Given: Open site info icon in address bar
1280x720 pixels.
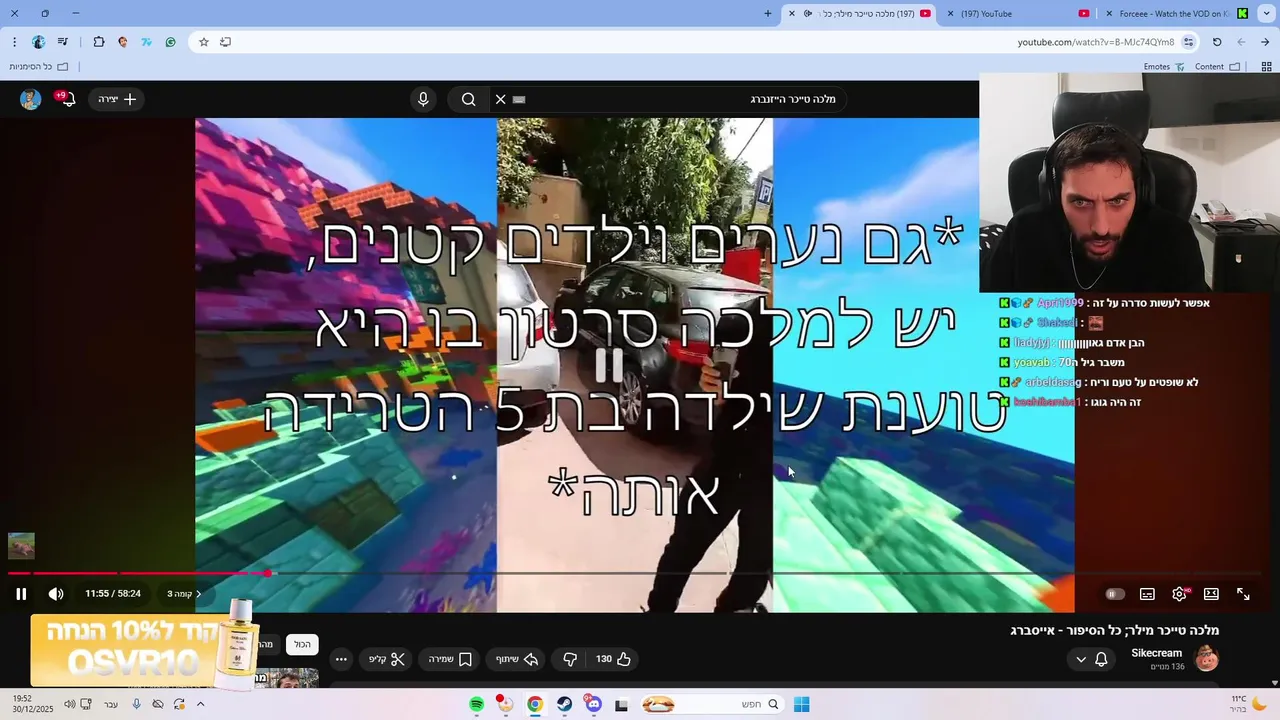Looking at the screenshot, I should tap(1188, 42).
